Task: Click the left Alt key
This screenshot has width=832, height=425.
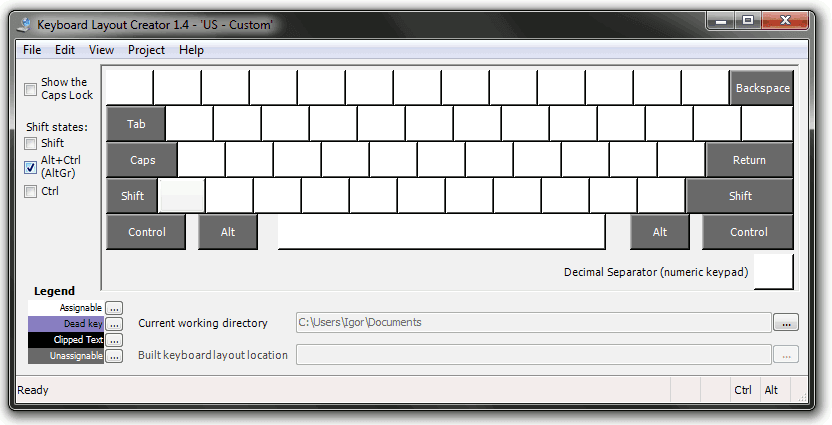Action: tap(228, 232)
